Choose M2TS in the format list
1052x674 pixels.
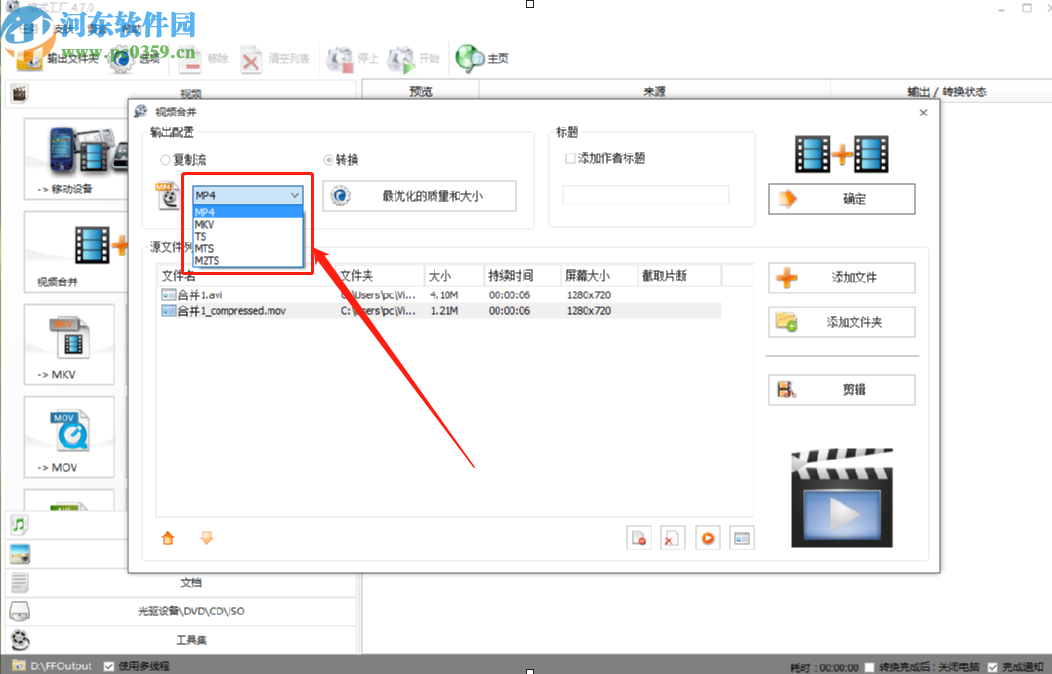point(248,260)
